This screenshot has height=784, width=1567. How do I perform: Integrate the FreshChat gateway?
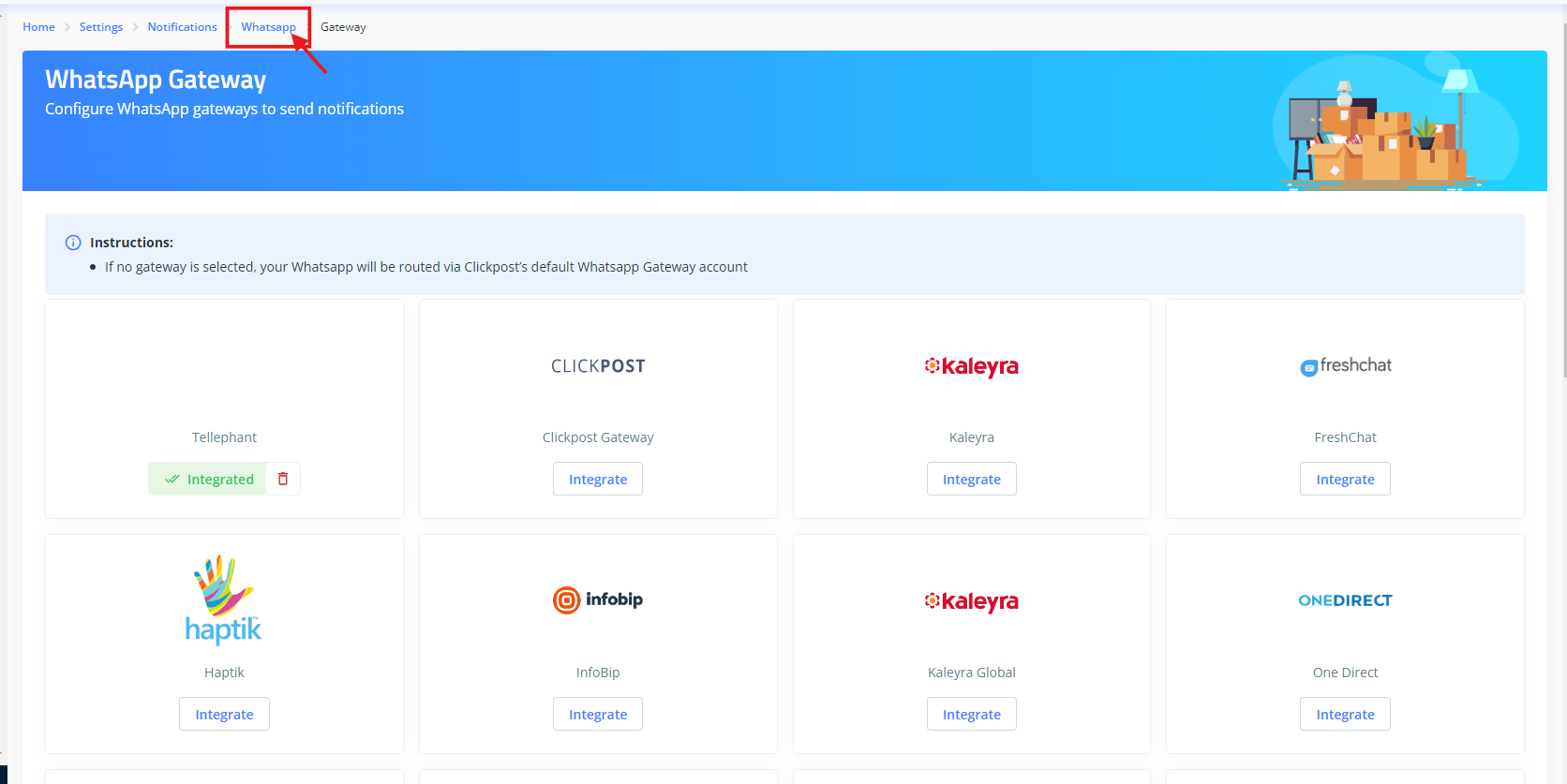tap(1345, 479)
